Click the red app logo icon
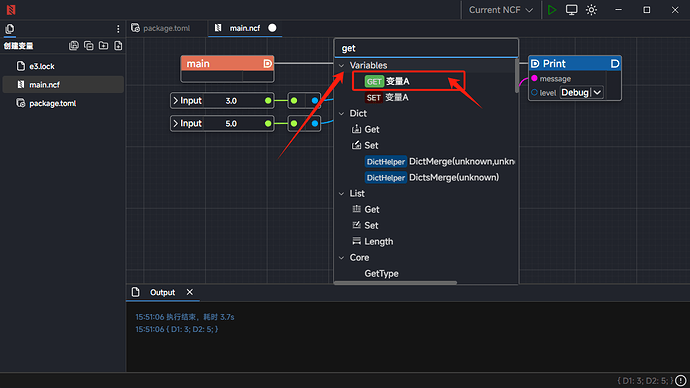This screenshot has width=690, height=388. [x=11, y=9]
